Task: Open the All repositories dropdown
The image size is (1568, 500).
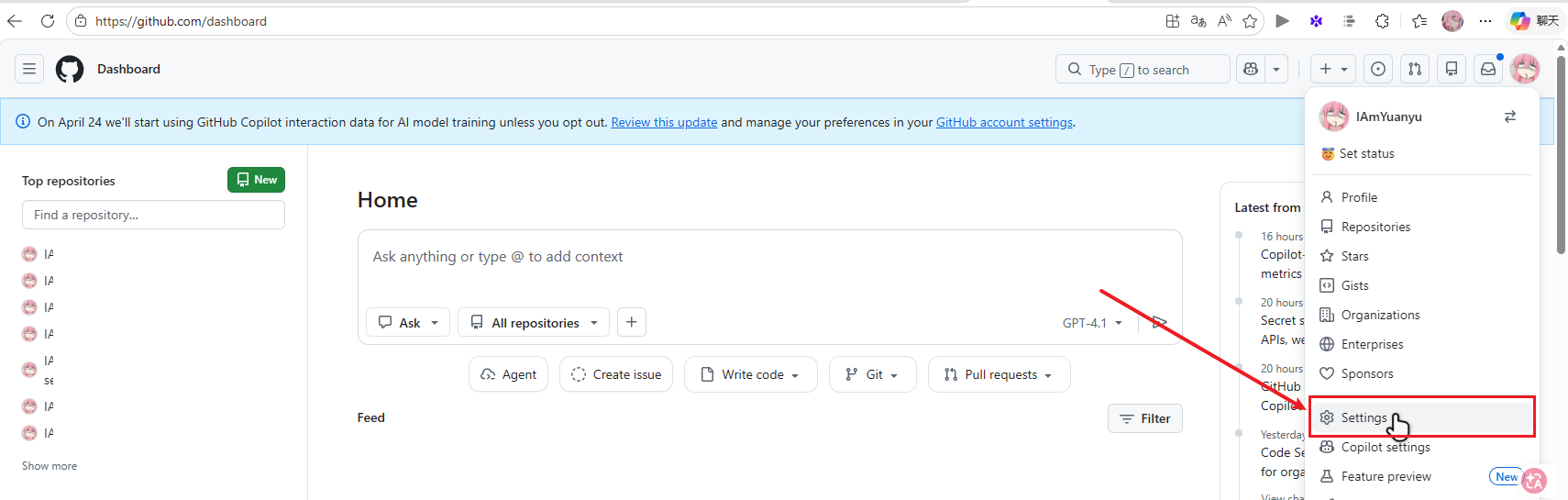Action: pyautogui.click(x=534, y=323)
